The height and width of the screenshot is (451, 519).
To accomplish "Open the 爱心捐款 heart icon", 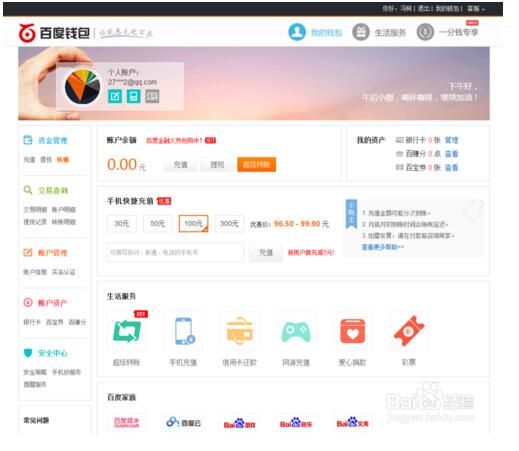I will [352, 331].
